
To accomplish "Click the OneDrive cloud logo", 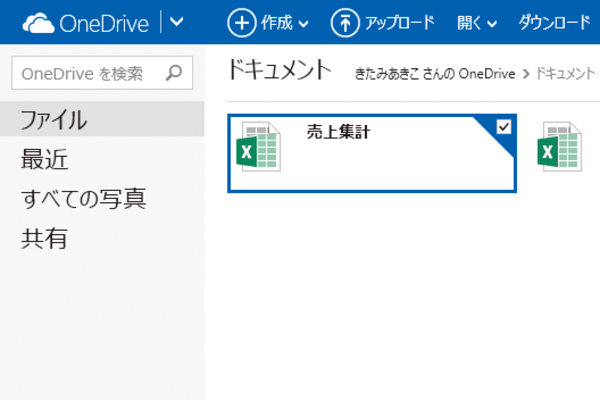I will (38, 24).
